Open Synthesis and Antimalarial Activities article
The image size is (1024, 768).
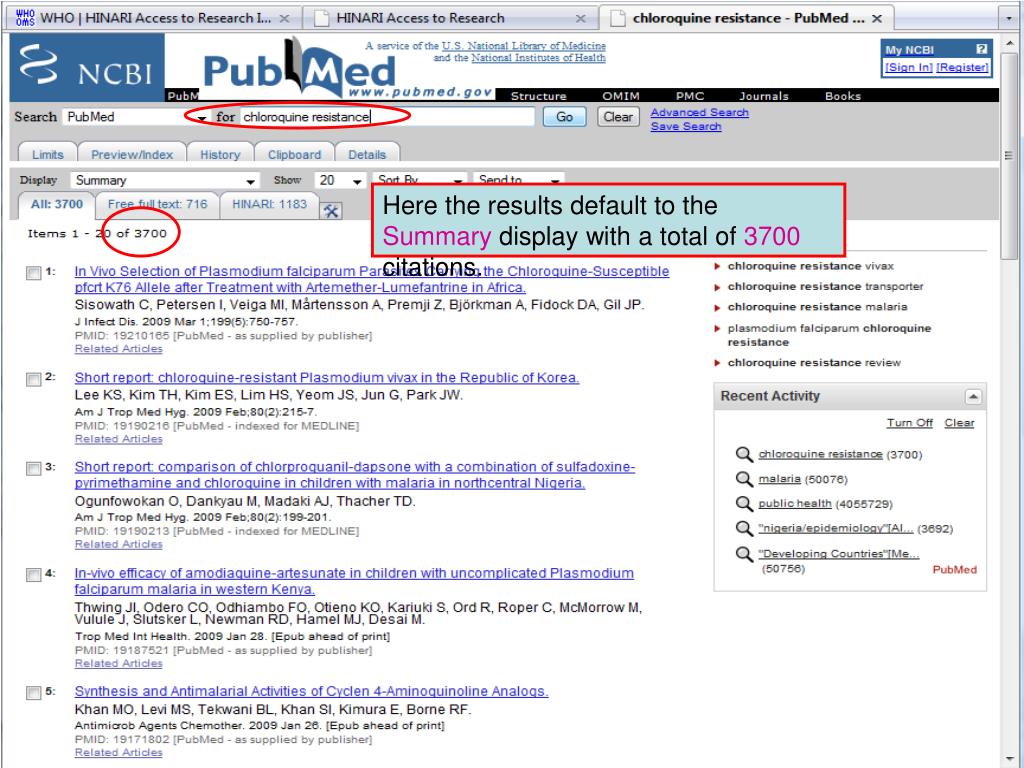pyautogui.click(x=312, y=692)
